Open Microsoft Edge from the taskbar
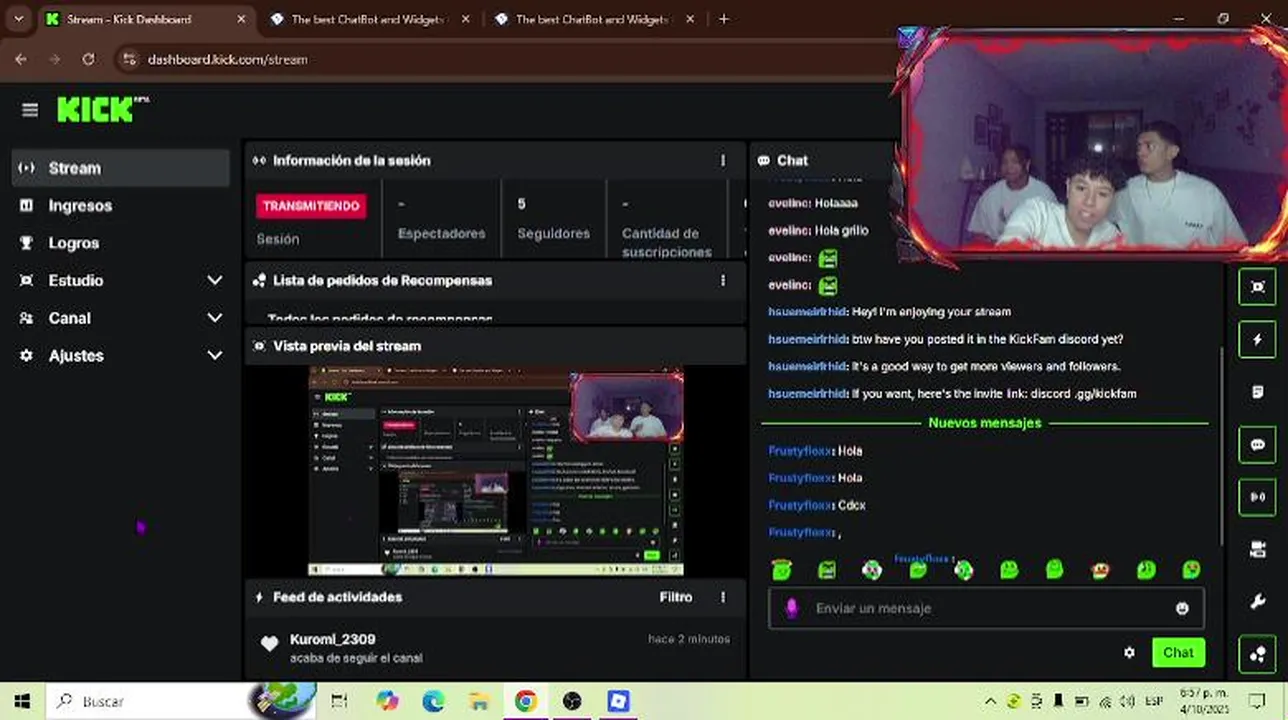This screenshot has height=720, width=1288. tap(433, 701)
